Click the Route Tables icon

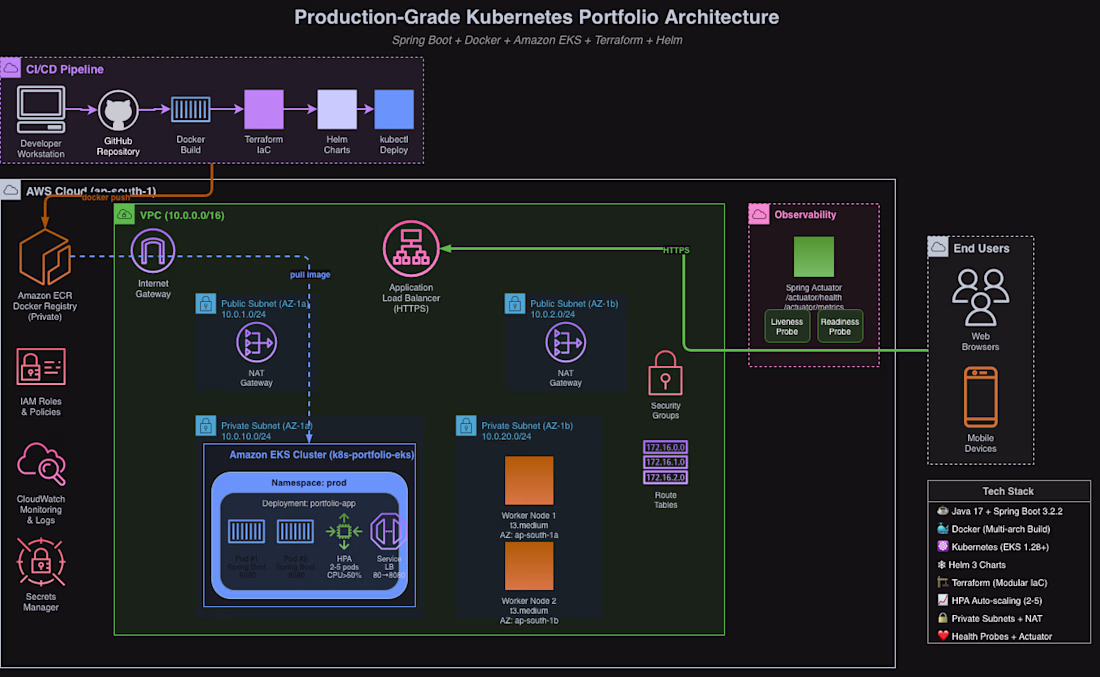[x=665, y=462]
